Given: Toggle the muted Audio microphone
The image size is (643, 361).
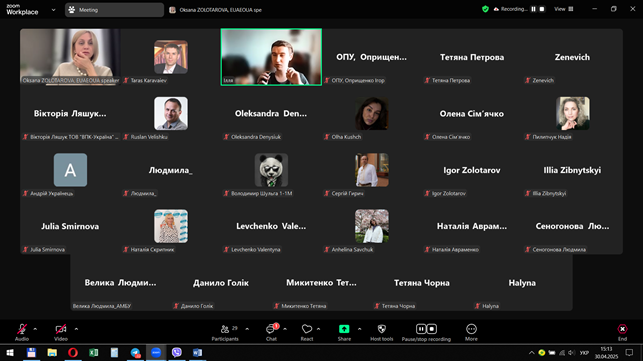Looking at the screenshot, I should 22,329.
